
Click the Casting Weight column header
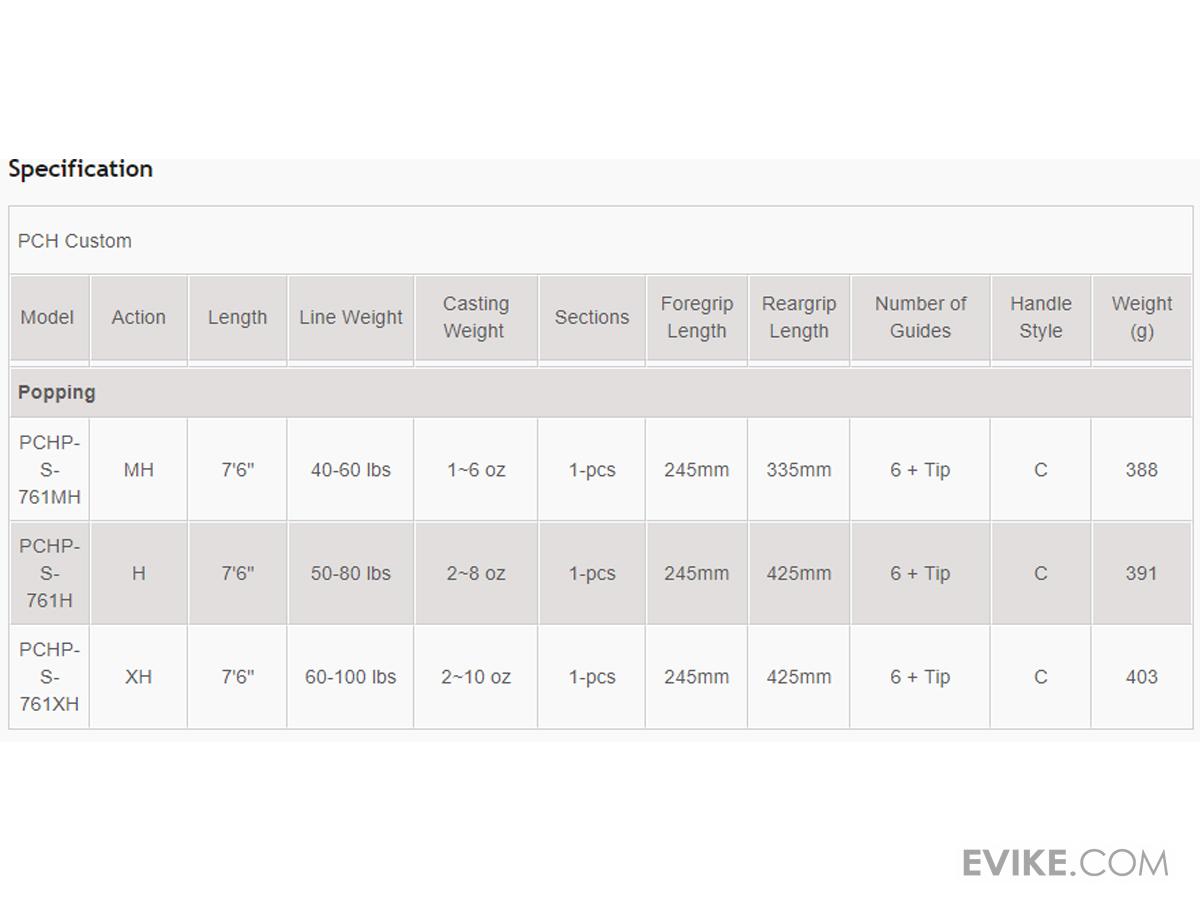pyautogui.click(x=476, y=318)
